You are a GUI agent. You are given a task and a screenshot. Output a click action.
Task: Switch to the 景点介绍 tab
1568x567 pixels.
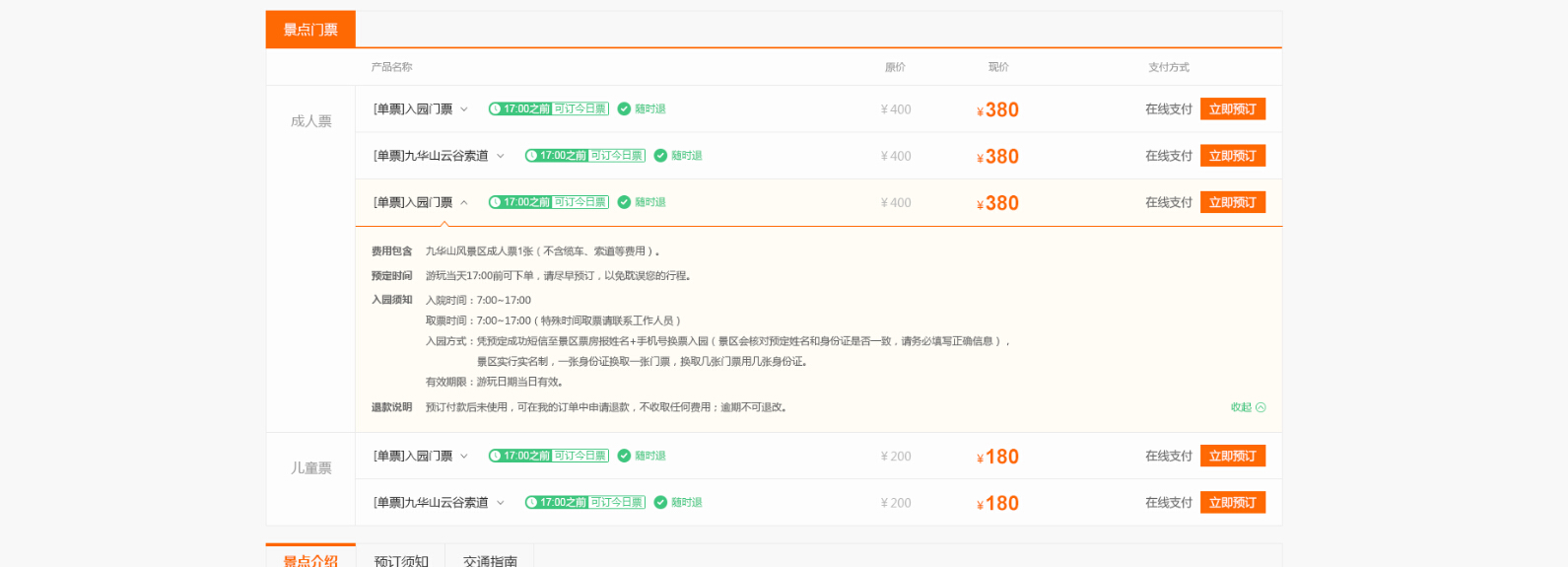[310, 559]
